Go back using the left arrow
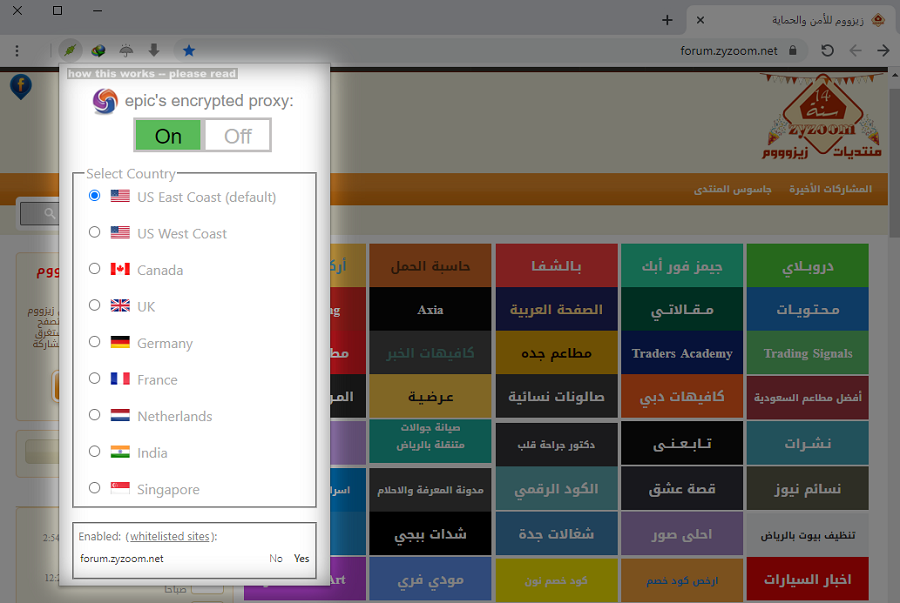Viewport: 900px width, 603px height. pyautogui.click(x=855, y=50)
